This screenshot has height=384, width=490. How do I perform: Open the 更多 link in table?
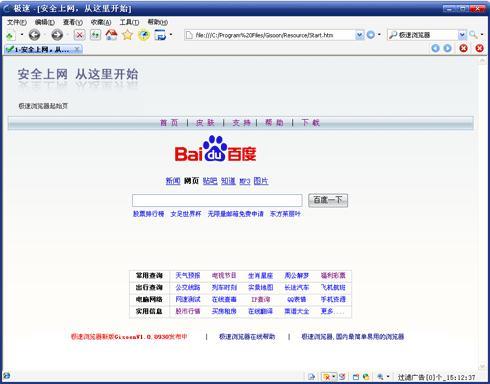(x=332, y=311)
